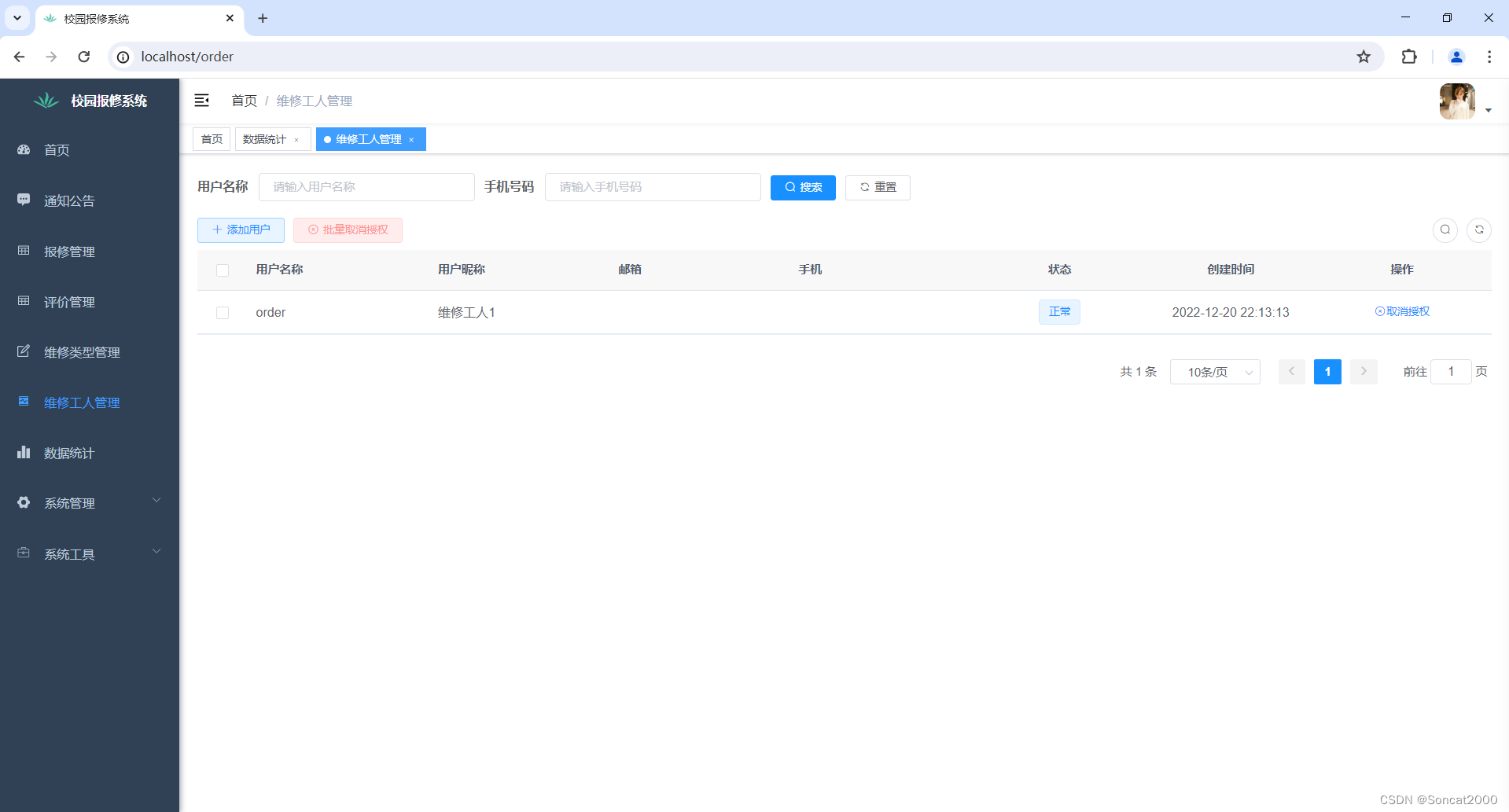Click the 前往 page number input box
1509x812 pixels.
click(x=1451, y=372)
